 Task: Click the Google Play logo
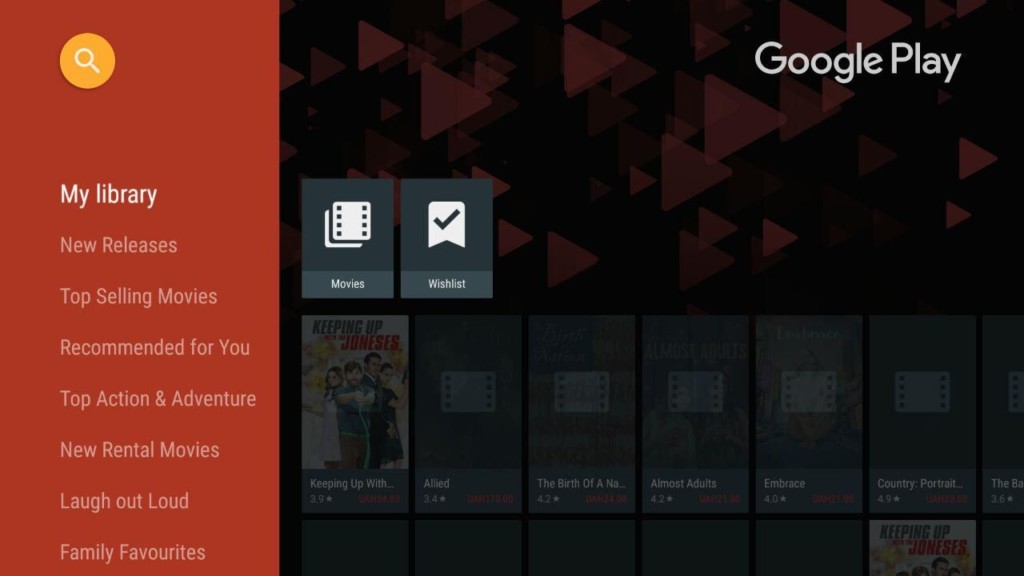[857, 62]
